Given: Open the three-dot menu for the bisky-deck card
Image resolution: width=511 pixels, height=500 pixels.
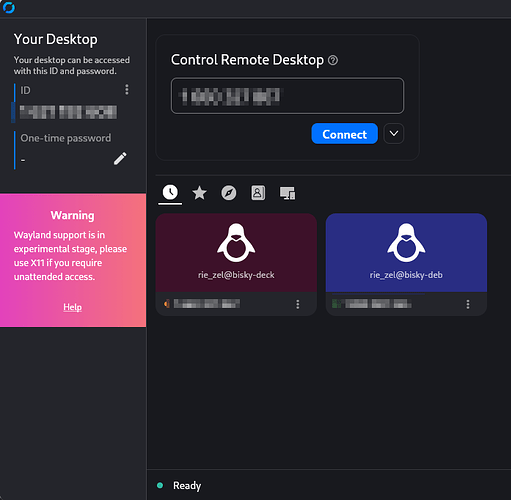Looking at the screenshot, I should [298, 304].
